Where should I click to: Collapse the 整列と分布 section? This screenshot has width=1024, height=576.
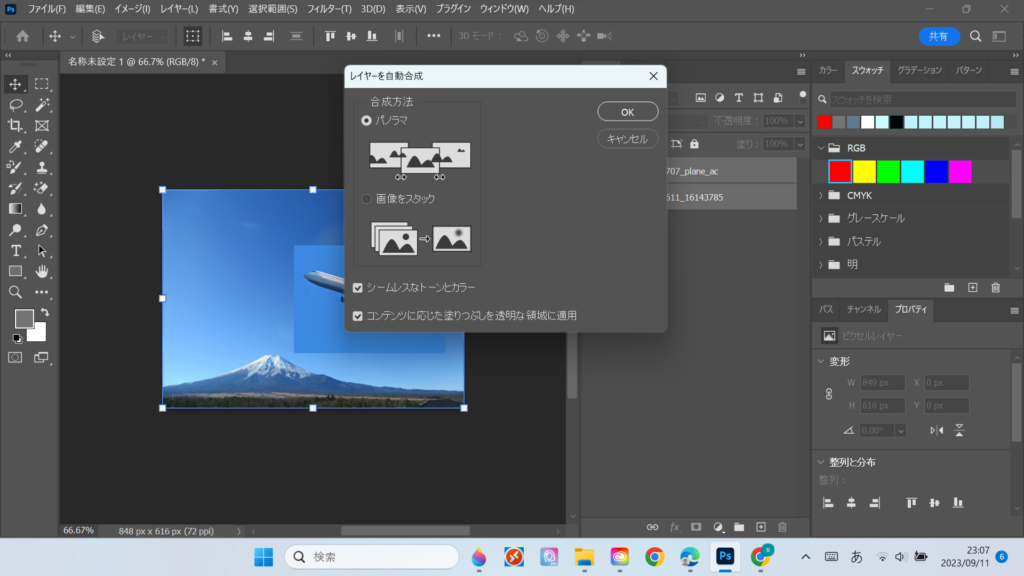pyautogui.click(x=821, y=462)
